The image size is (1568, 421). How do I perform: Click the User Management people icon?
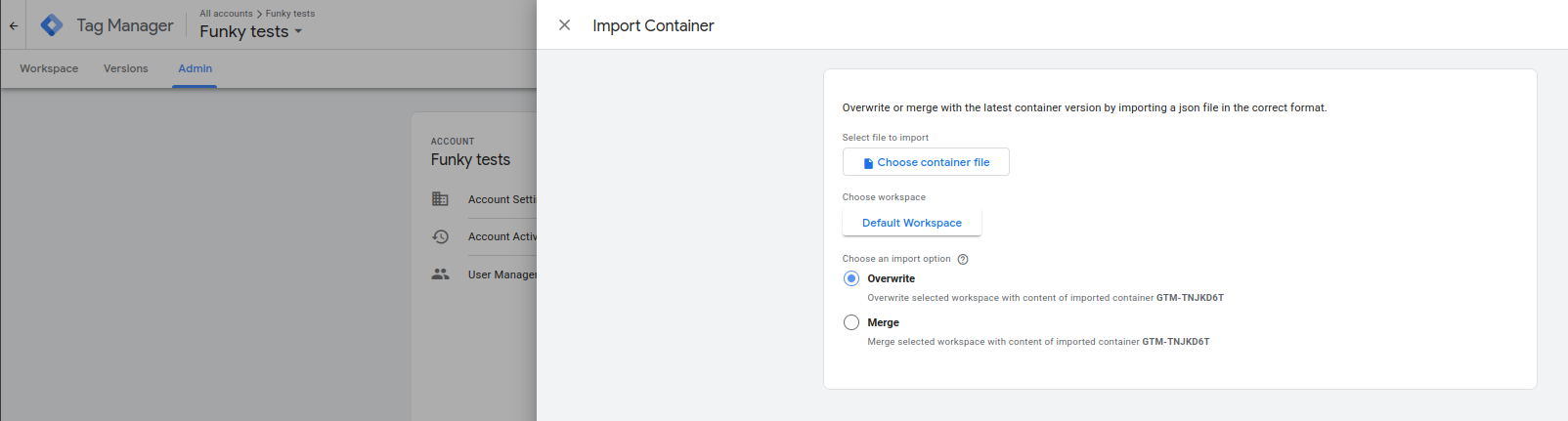[x=441, y=274]
